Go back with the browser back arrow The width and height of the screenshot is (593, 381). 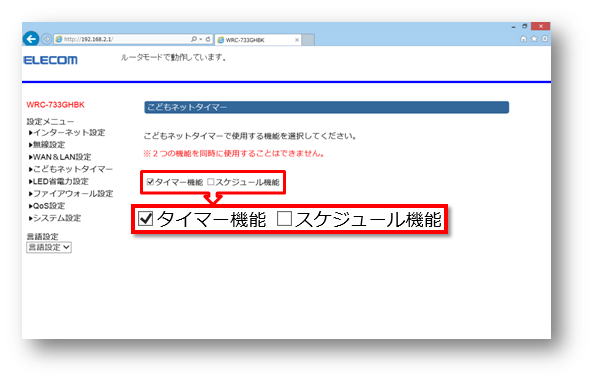[31, 39]
